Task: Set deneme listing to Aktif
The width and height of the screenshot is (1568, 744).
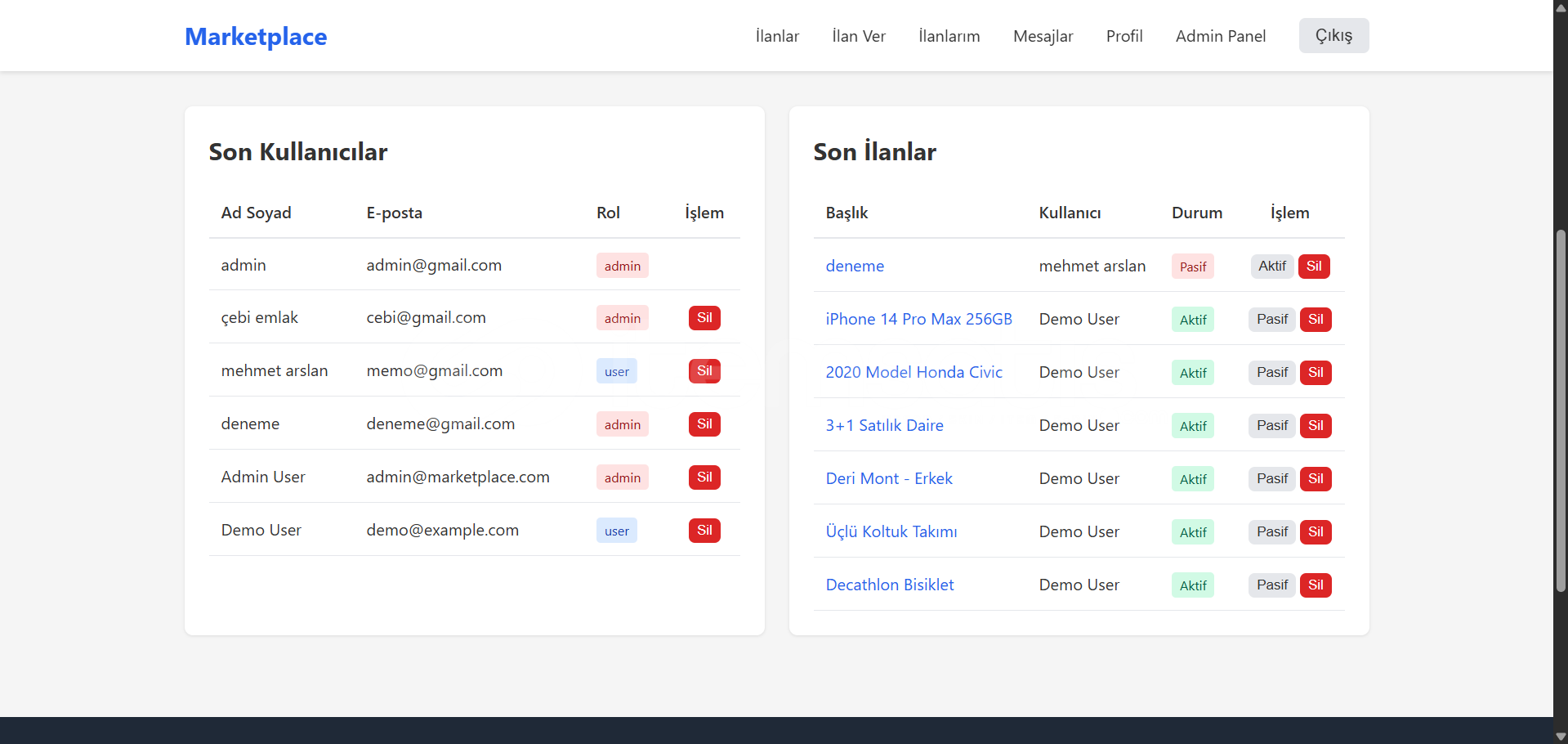Action: tap(1271, 267)
